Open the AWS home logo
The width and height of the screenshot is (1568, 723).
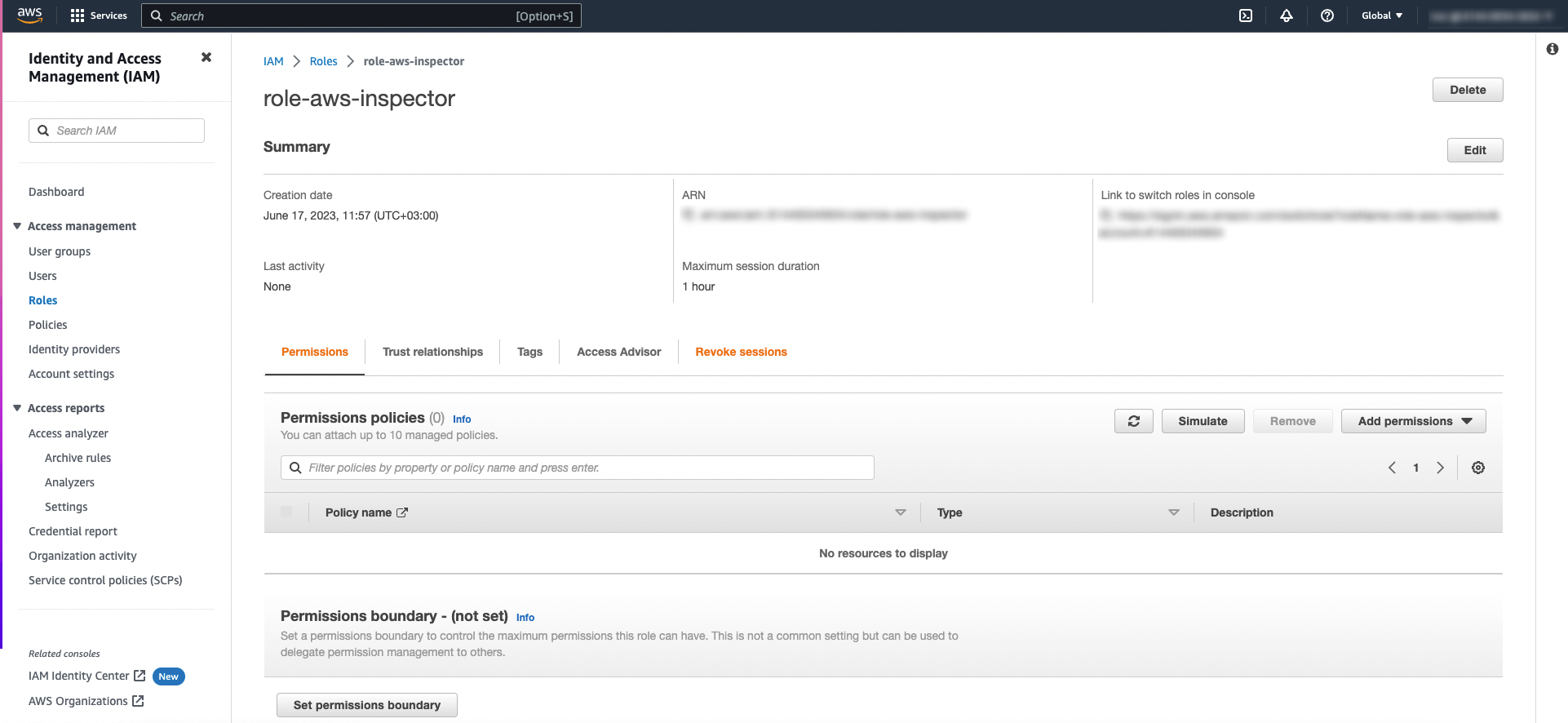click(x=29, y=15)
